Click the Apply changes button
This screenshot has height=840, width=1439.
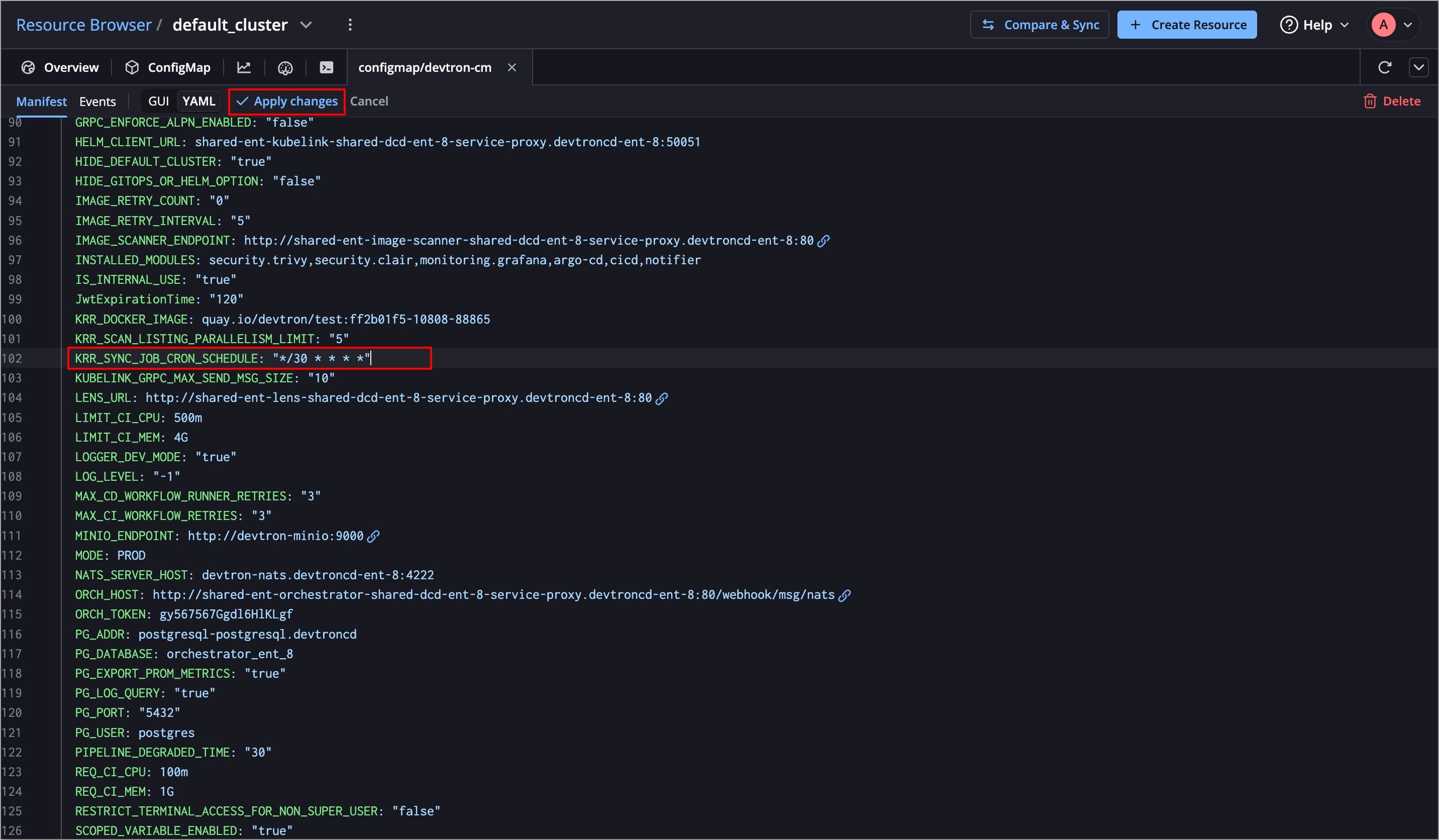pyautogui.click(x=287, y=101)
